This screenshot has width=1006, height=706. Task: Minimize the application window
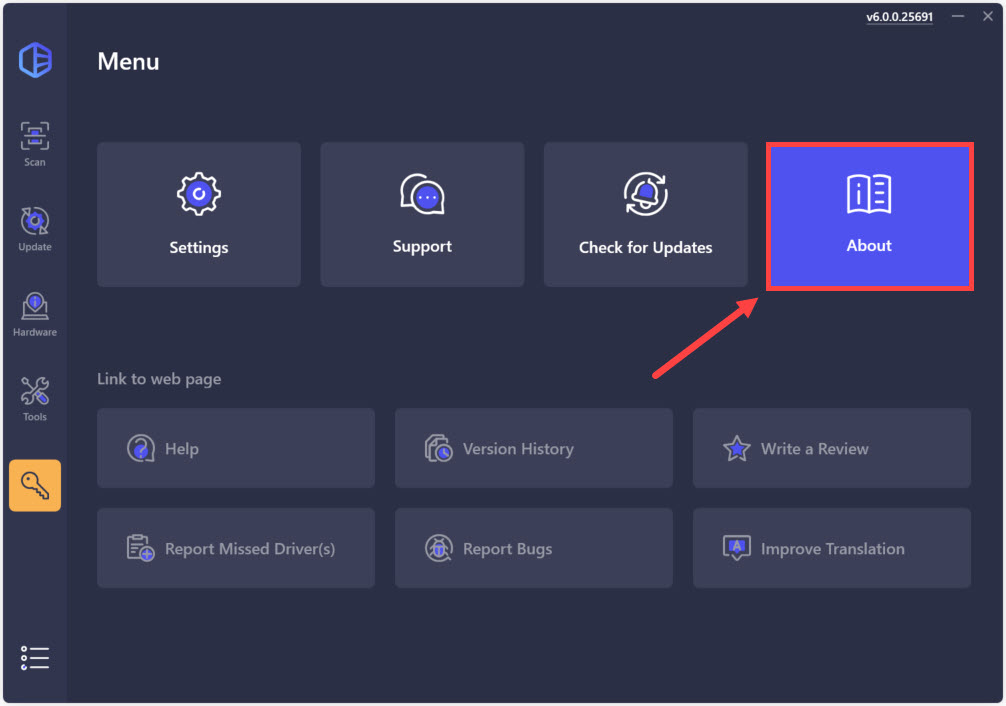[x=958, y=17]
